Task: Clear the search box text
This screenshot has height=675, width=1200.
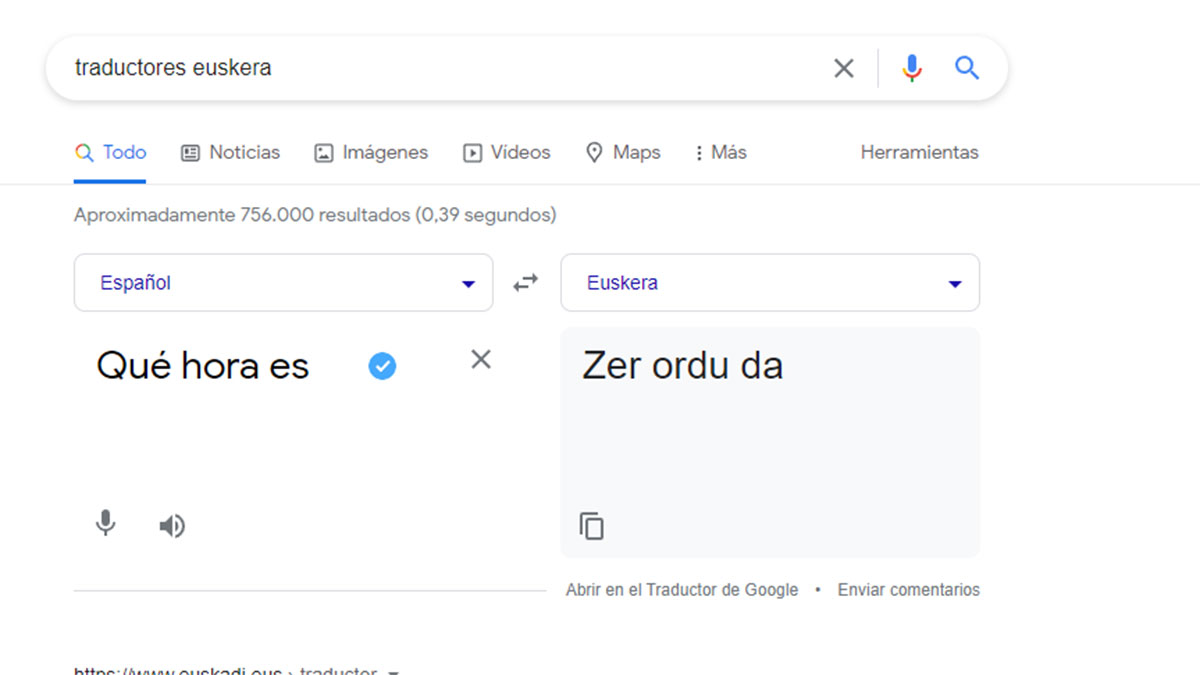Action: 844,68
